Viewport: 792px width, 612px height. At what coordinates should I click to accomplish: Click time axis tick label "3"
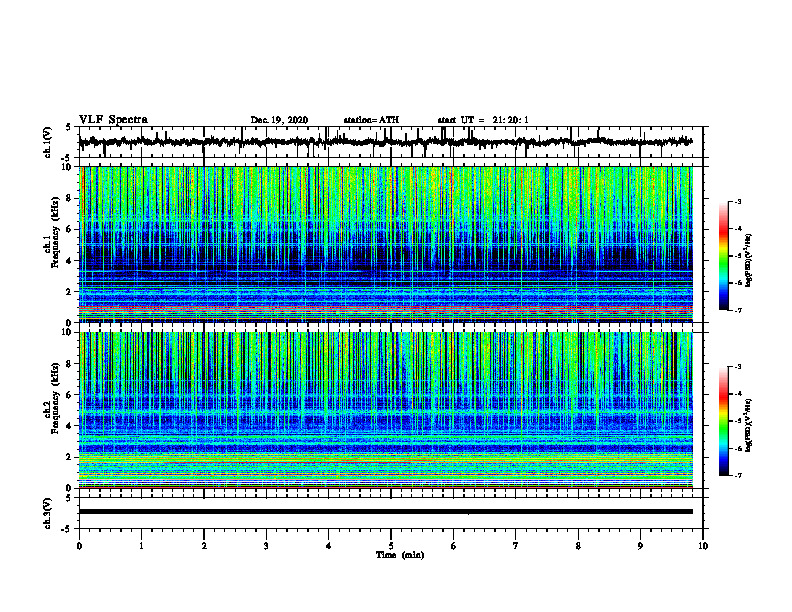[266, 546]
